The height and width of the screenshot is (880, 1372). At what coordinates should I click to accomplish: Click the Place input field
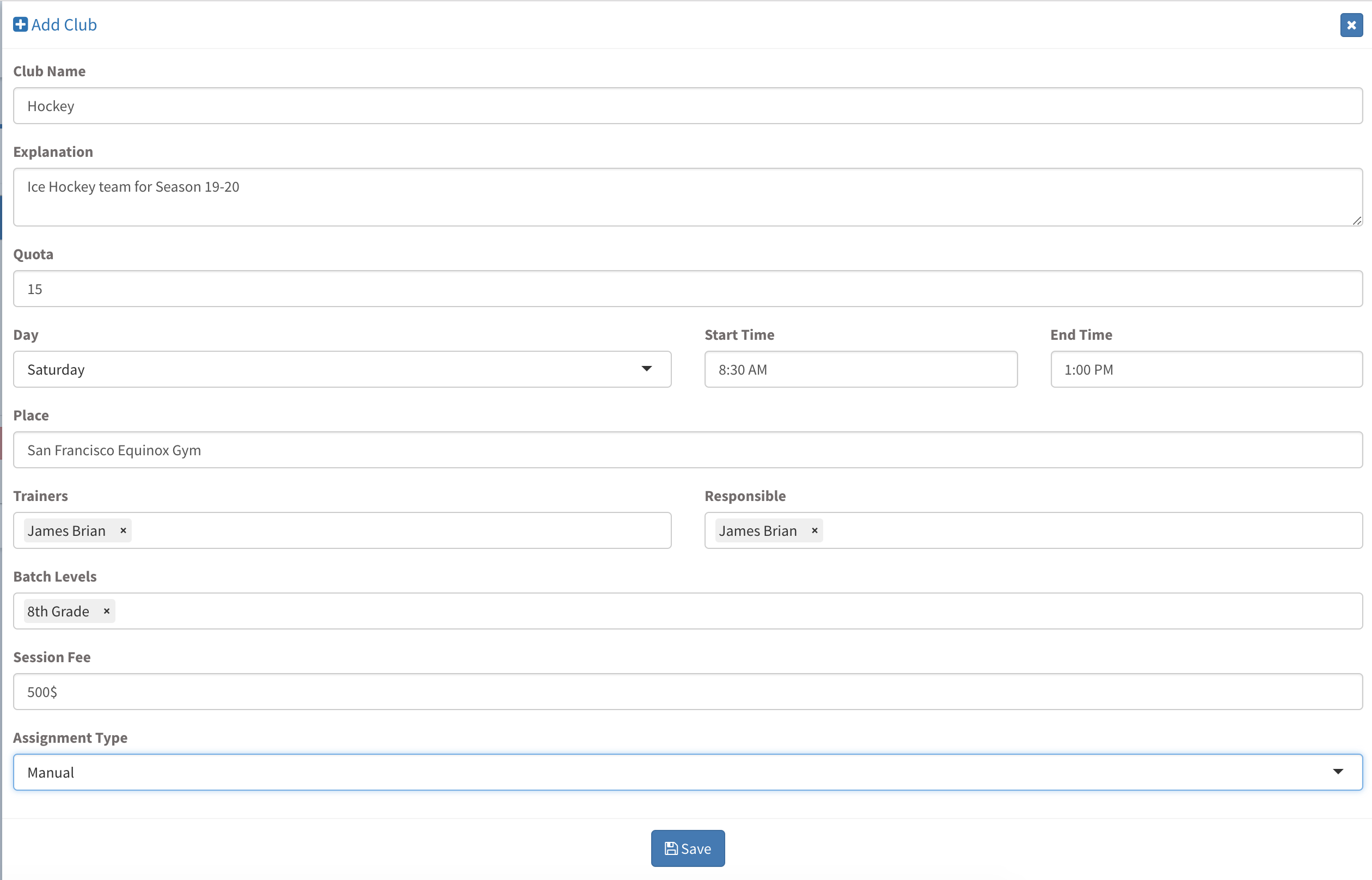point(688,450)
